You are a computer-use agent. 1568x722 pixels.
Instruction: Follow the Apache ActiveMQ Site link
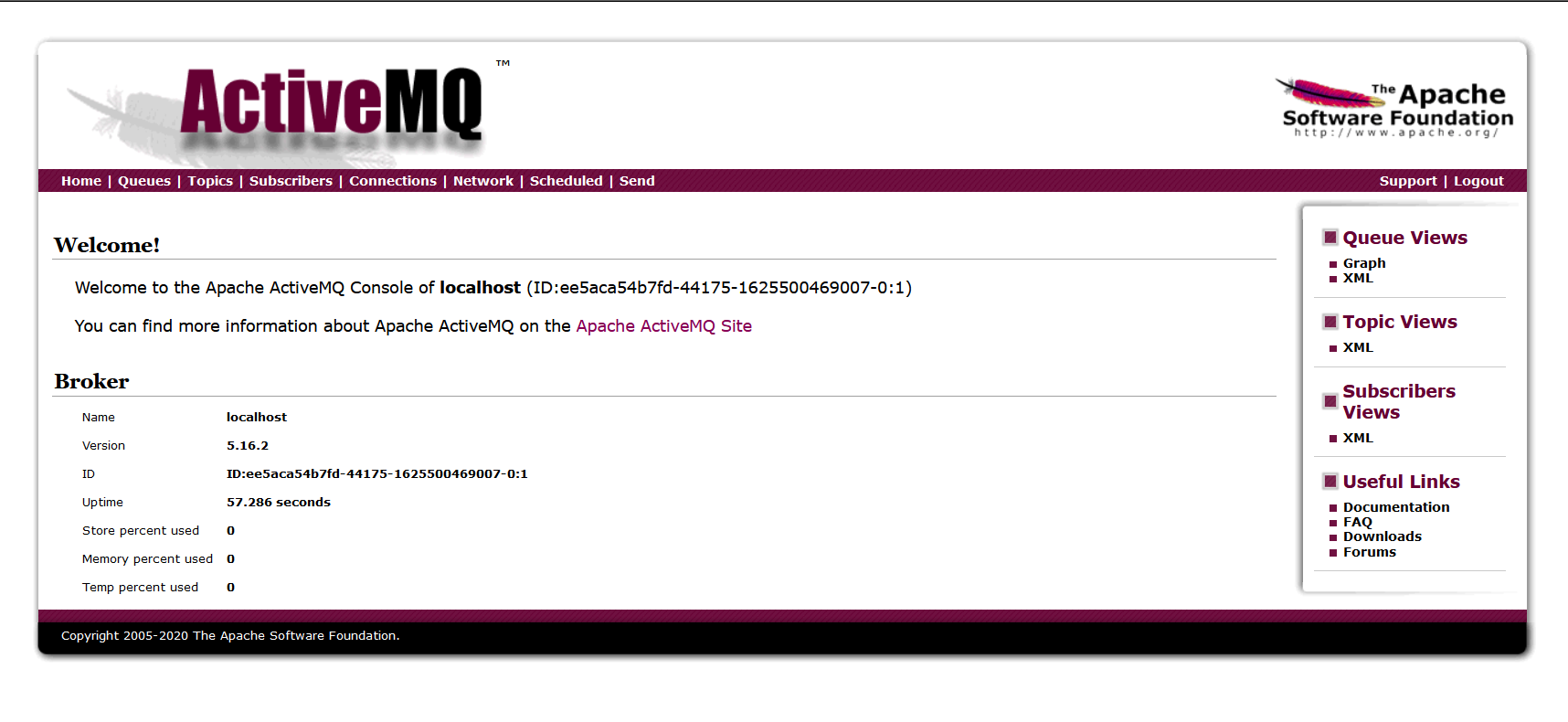[x=664, y=326]
